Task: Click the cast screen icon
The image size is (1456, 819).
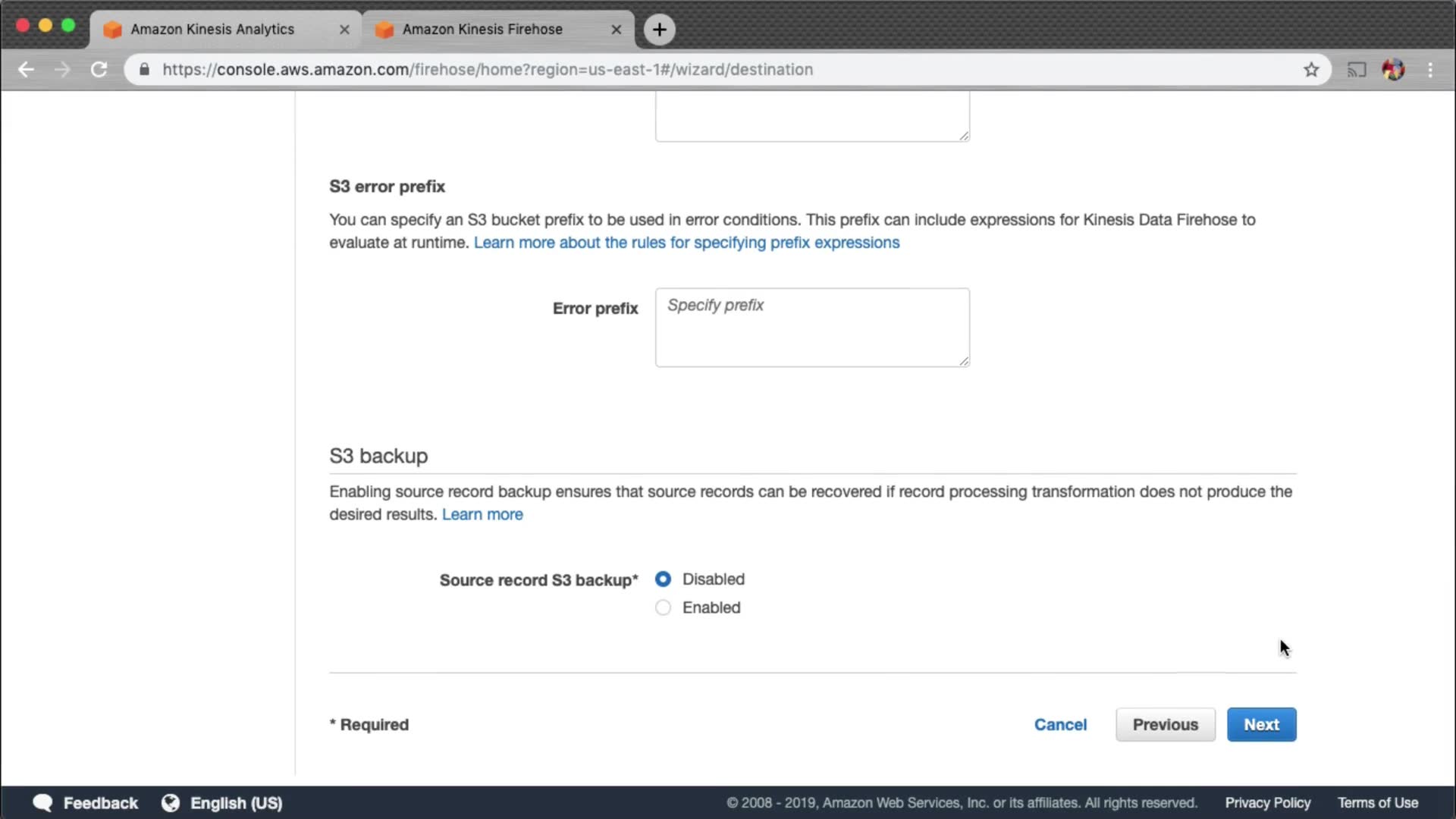Action: (x=1356, y=70)
